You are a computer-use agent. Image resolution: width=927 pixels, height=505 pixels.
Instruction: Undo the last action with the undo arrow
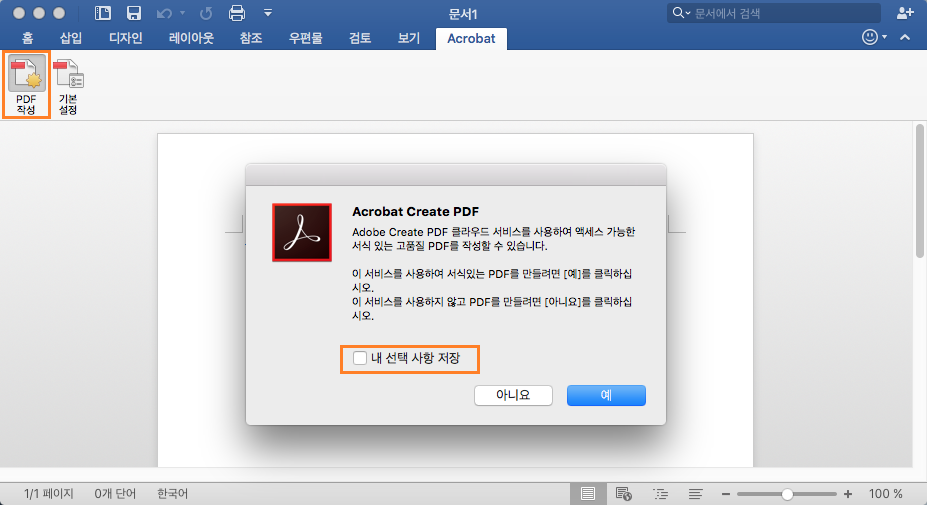click(x=164, y=13)
